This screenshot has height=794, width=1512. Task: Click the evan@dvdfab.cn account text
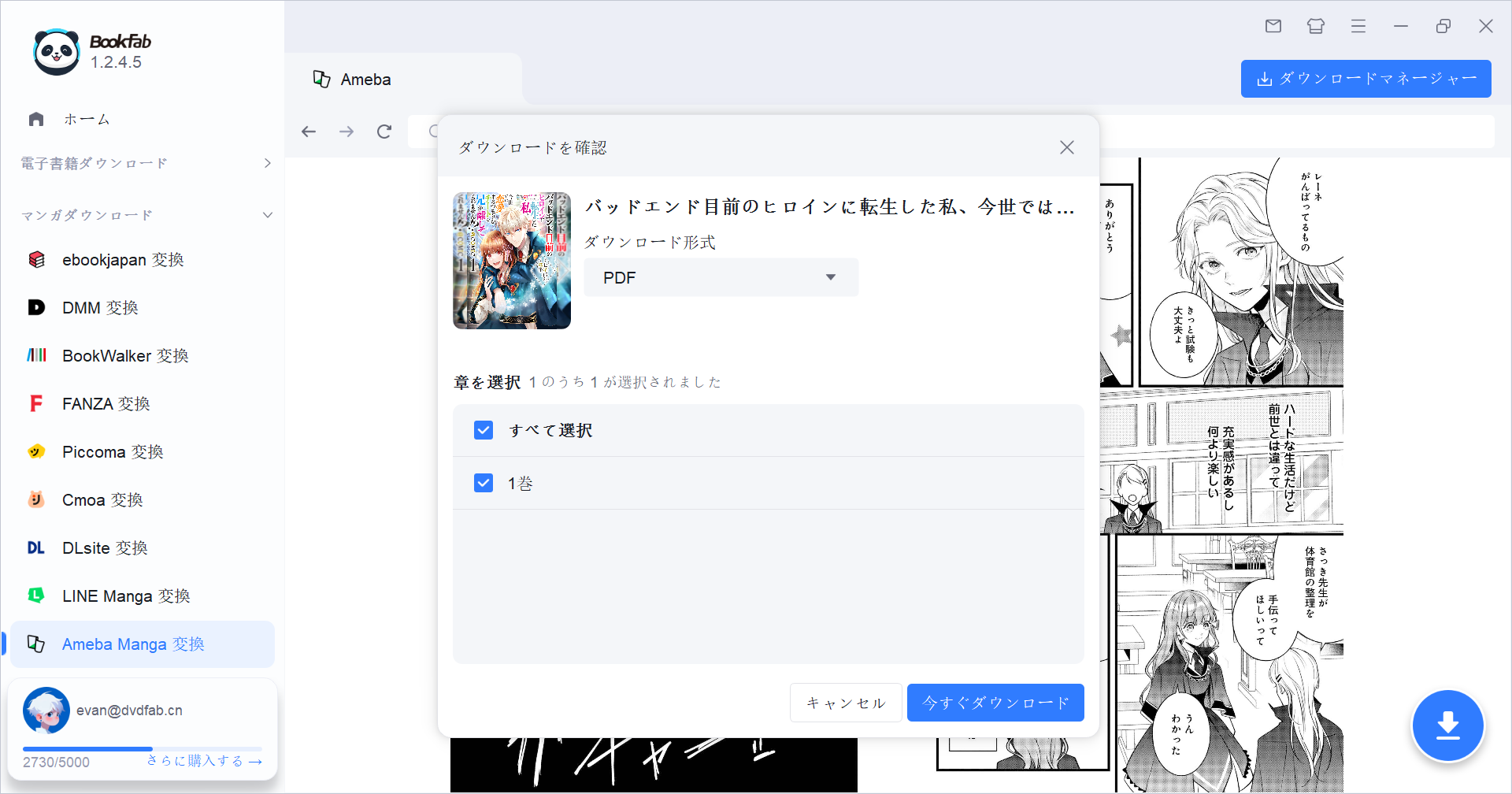click(129, 711)
